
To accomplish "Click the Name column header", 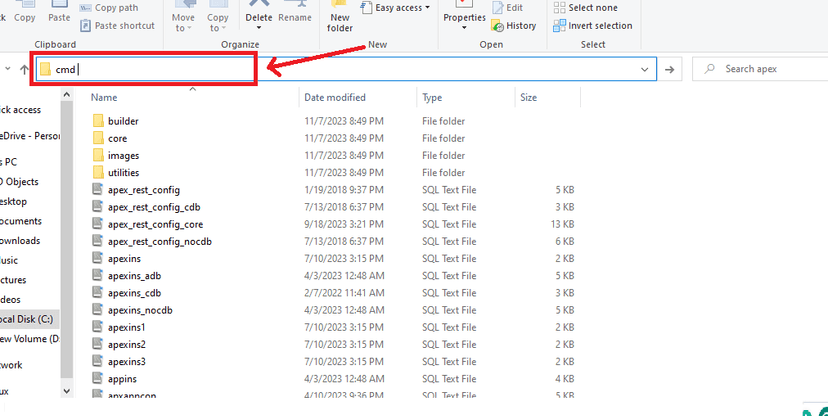I will [x=104, y=98].
